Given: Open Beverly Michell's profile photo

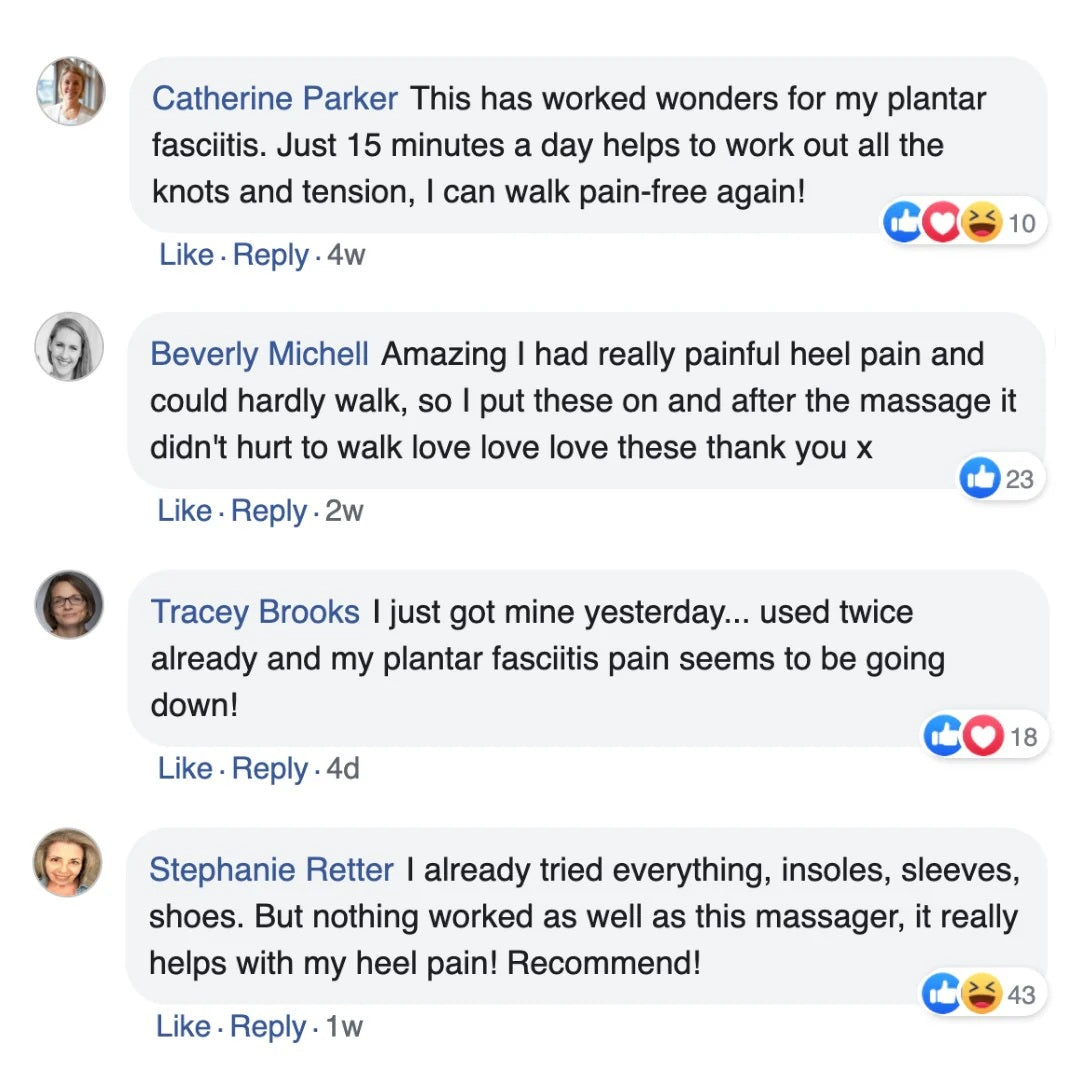Looking at the screenshot, I should click(x=69, y=347).
